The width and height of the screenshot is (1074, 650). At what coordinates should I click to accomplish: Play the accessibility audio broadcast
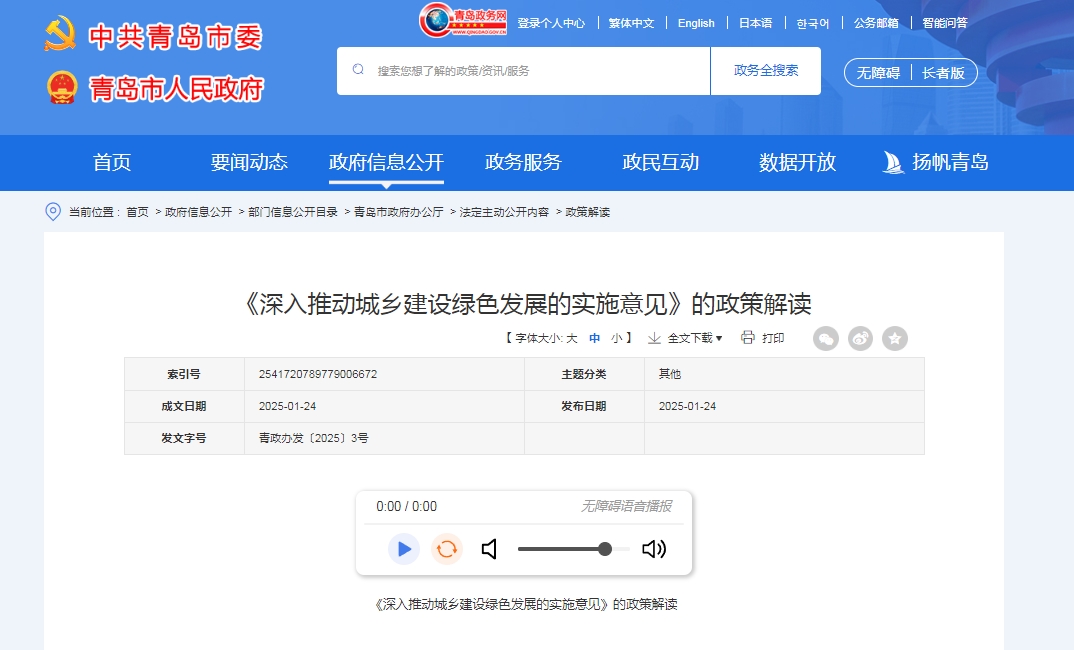click(x=404, y=549)
